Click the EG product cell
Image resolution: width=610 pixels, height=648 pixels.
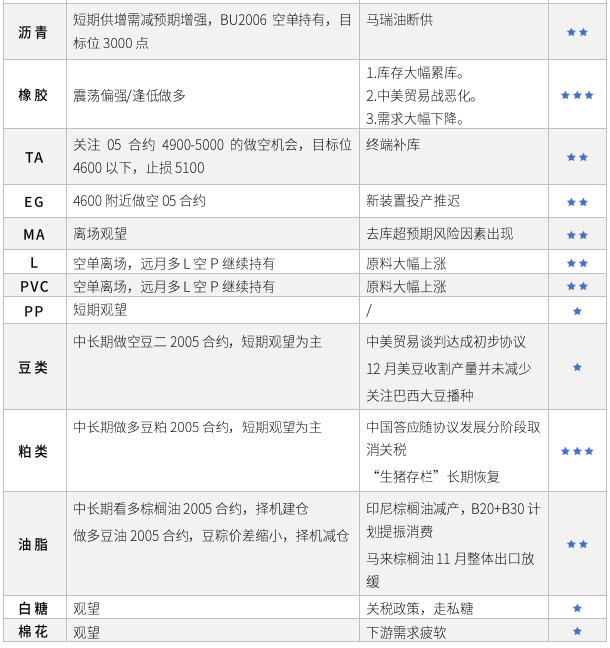tap(34, 202)
